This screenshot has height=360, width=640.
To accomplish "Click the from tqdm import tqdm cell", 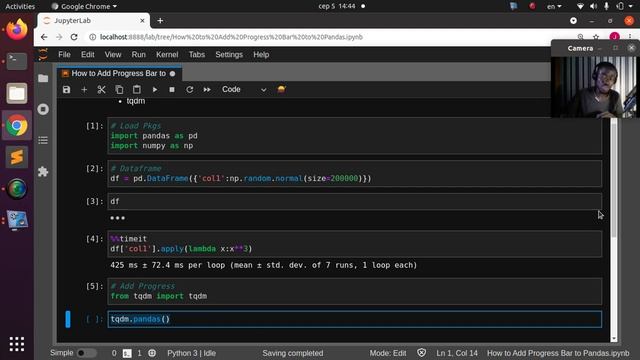I will coord(355,291).
